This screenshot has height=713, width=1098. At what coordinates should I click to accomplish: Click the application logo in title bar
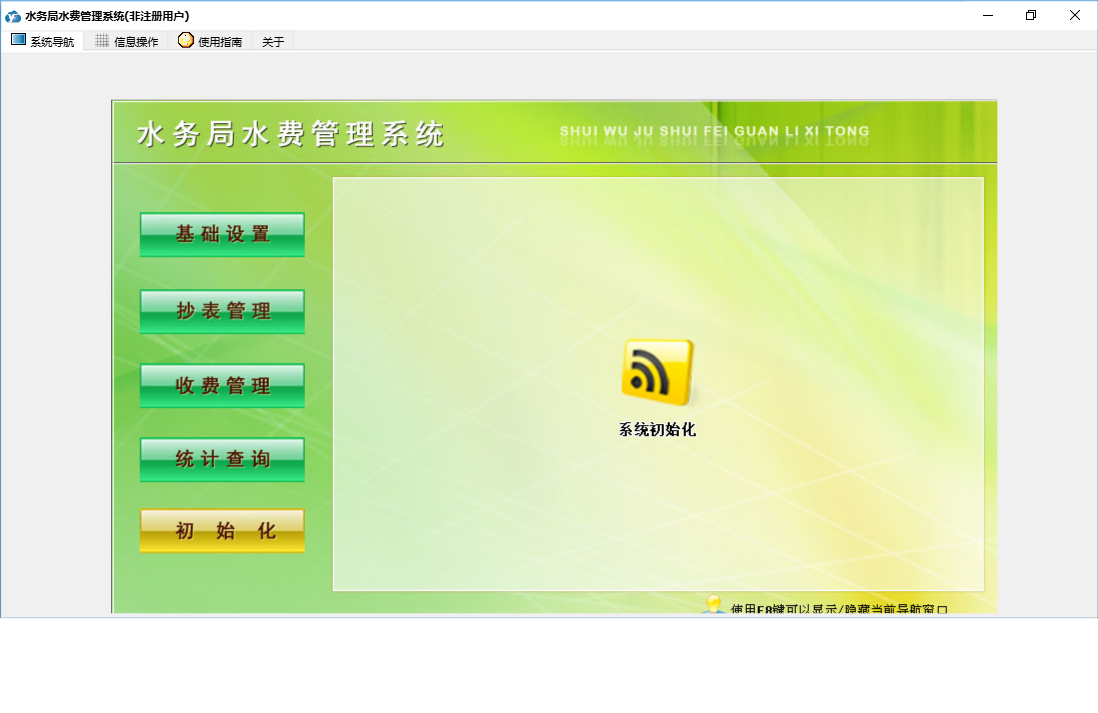click(x=13, y=15)
